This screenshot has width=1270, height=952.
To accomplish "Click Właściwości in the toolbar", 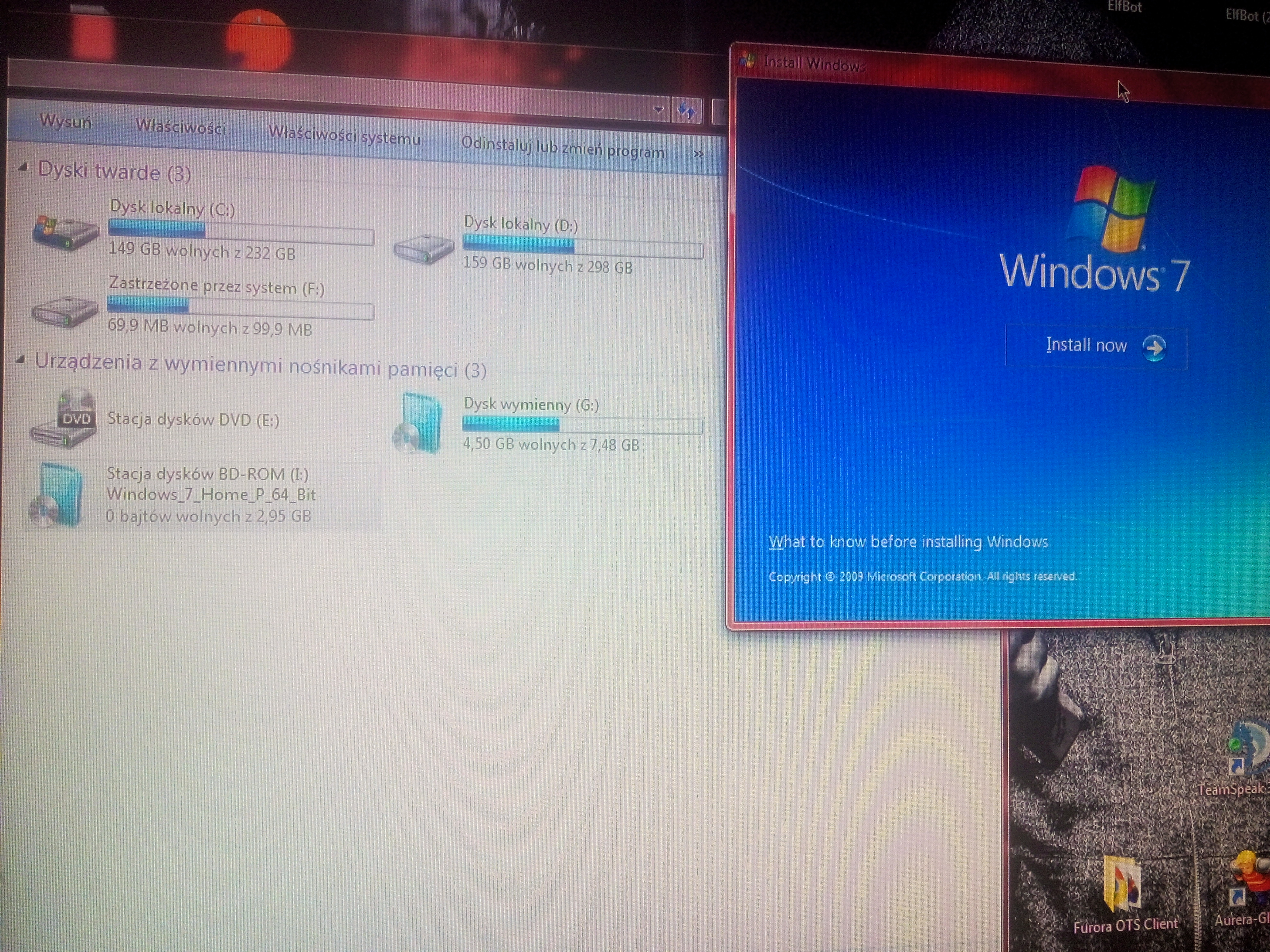I will [181, 127].
